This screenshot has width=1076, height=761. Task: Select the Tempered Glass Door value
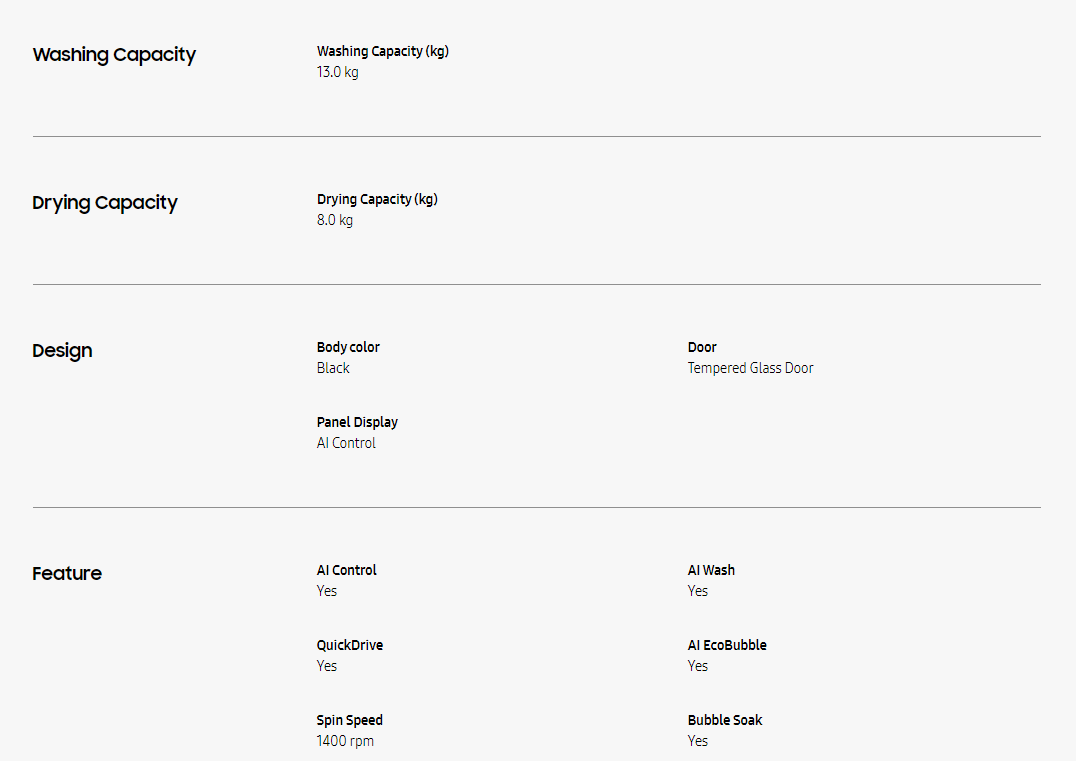(x=750, y=368)
